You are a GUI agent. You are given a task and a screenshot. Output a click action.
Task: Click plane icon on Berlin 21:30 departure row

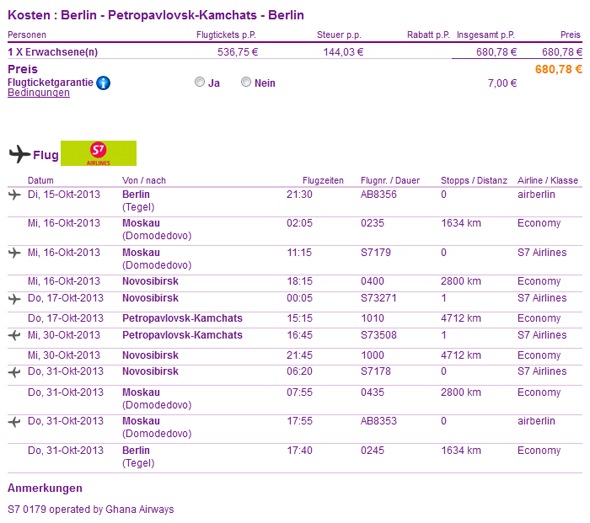[x=14, y=195]
